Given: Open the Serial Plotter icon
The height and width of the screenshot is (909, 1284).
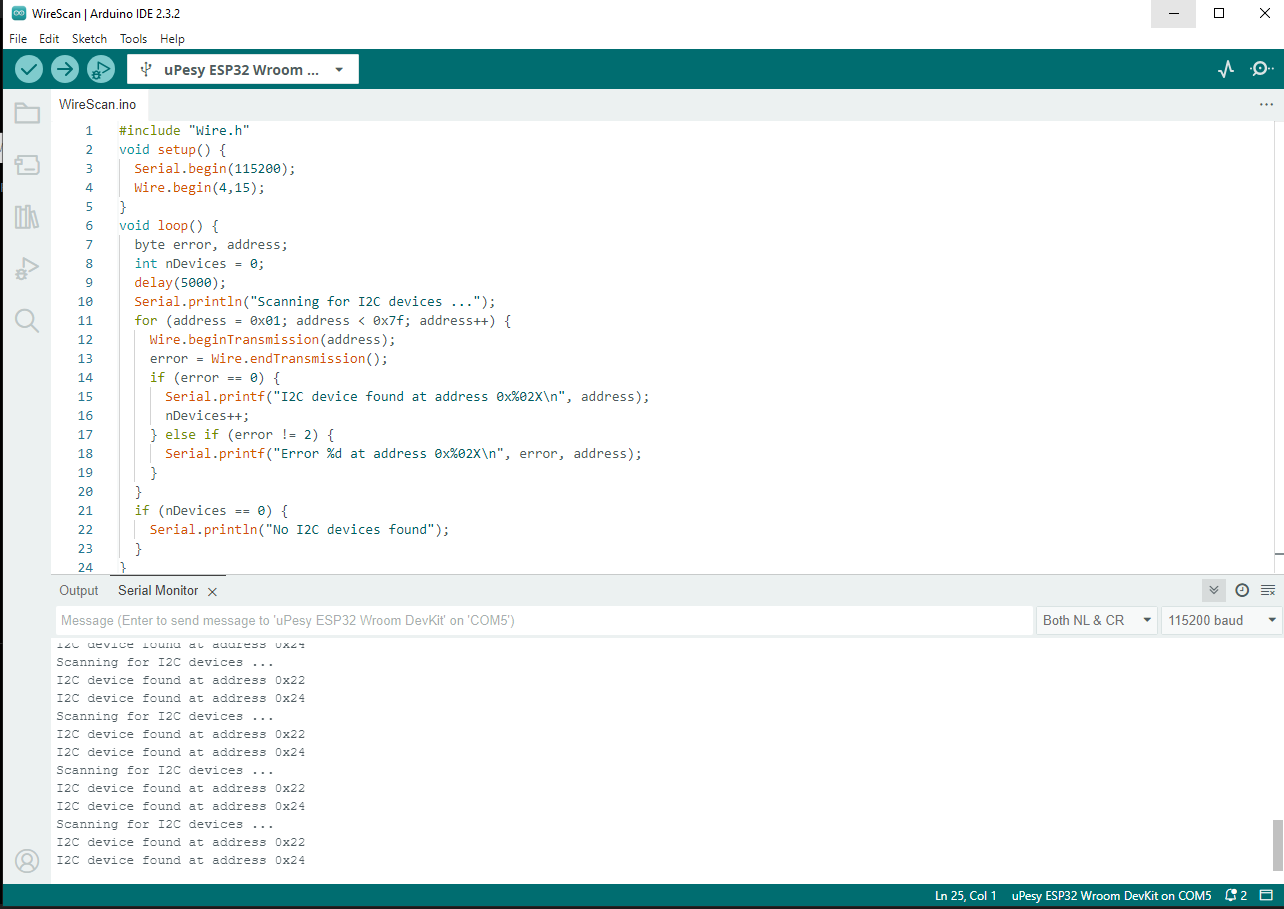Looking at the screenshot, I should [1226, 69].
